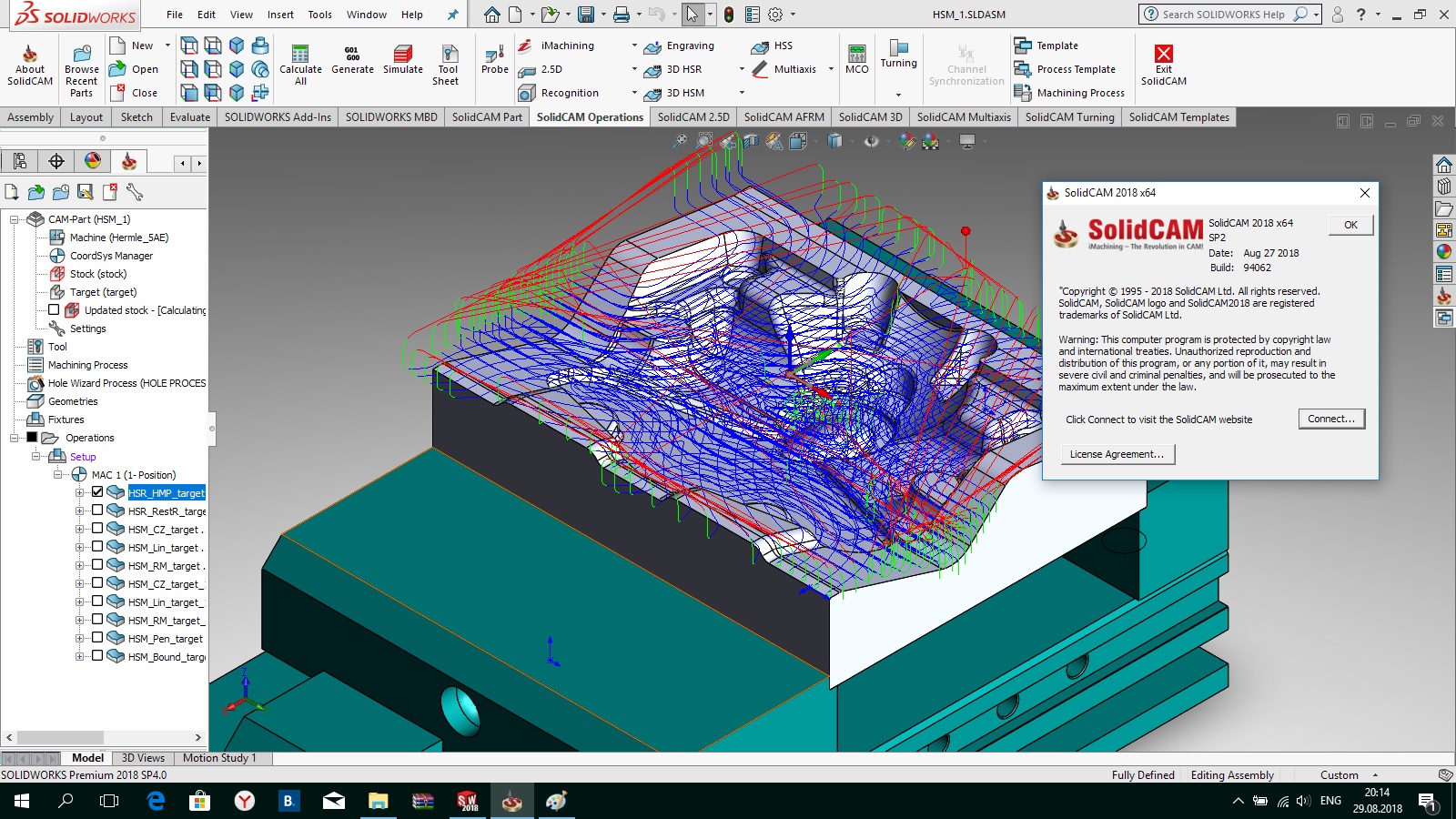Open Turning operations

point(898,55)
